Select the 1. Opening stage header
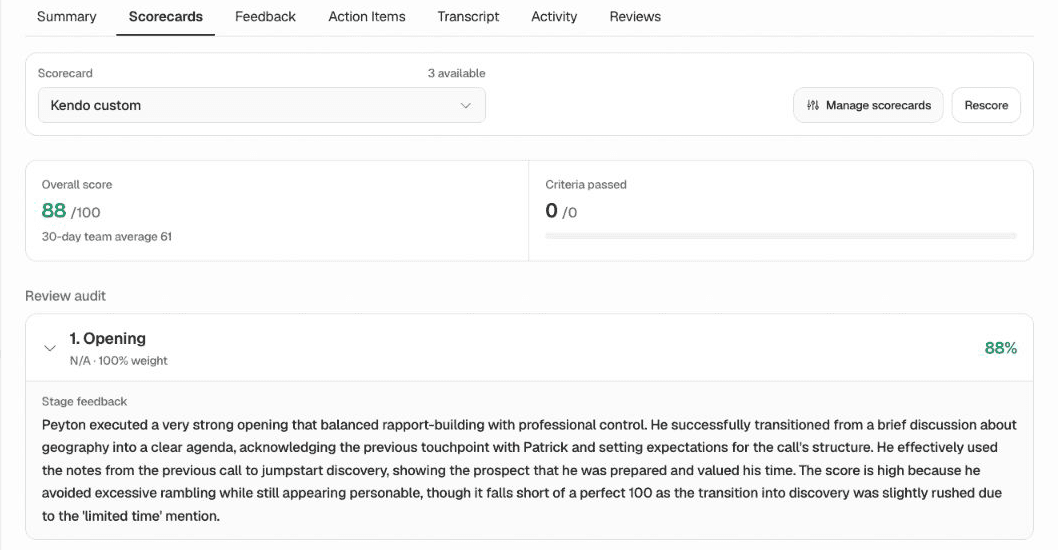This screenshot has width=1058, height=550. click(529, 348)
